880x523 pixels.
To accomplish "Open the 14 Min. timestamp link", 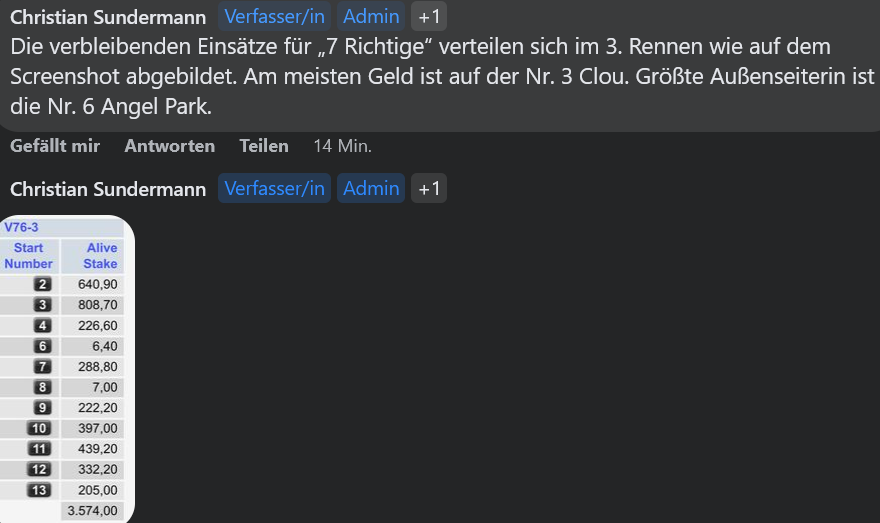I will 342,146.
